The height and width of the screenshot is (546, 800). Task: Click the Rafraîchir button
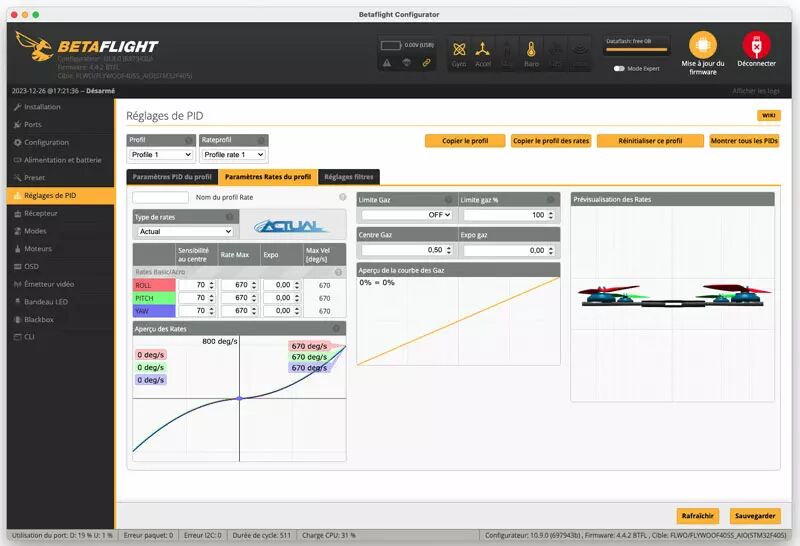(697, 516)
